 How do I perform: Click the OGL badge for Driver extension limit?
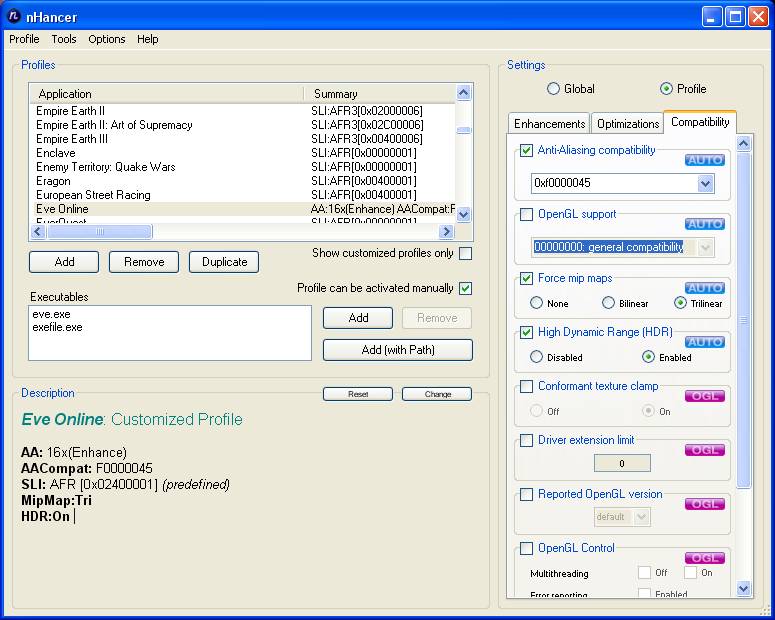(704, 450)
